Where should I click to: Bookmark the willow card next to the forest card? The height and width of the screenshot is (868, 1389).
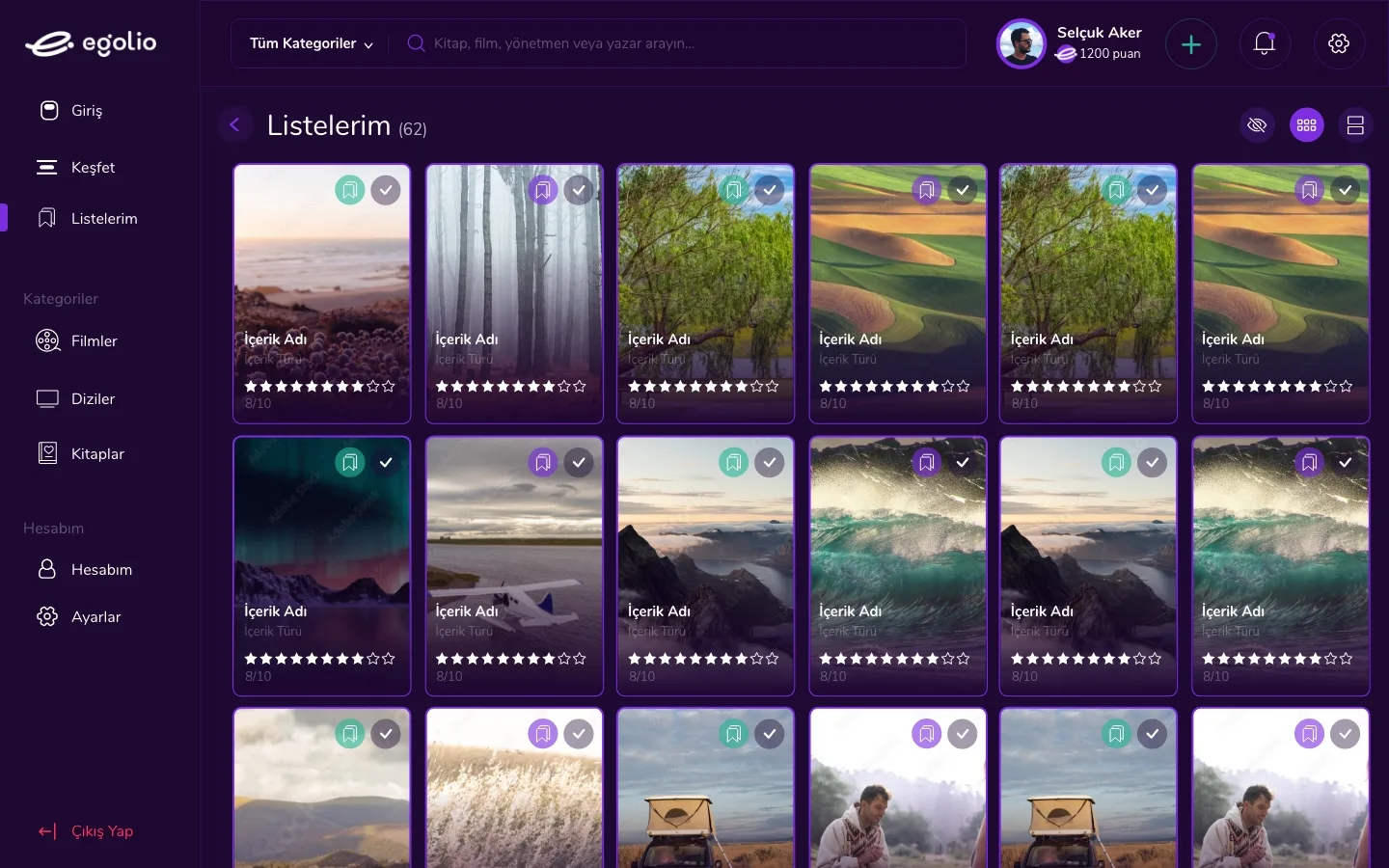pyautogui.click(x=734, y=190)
